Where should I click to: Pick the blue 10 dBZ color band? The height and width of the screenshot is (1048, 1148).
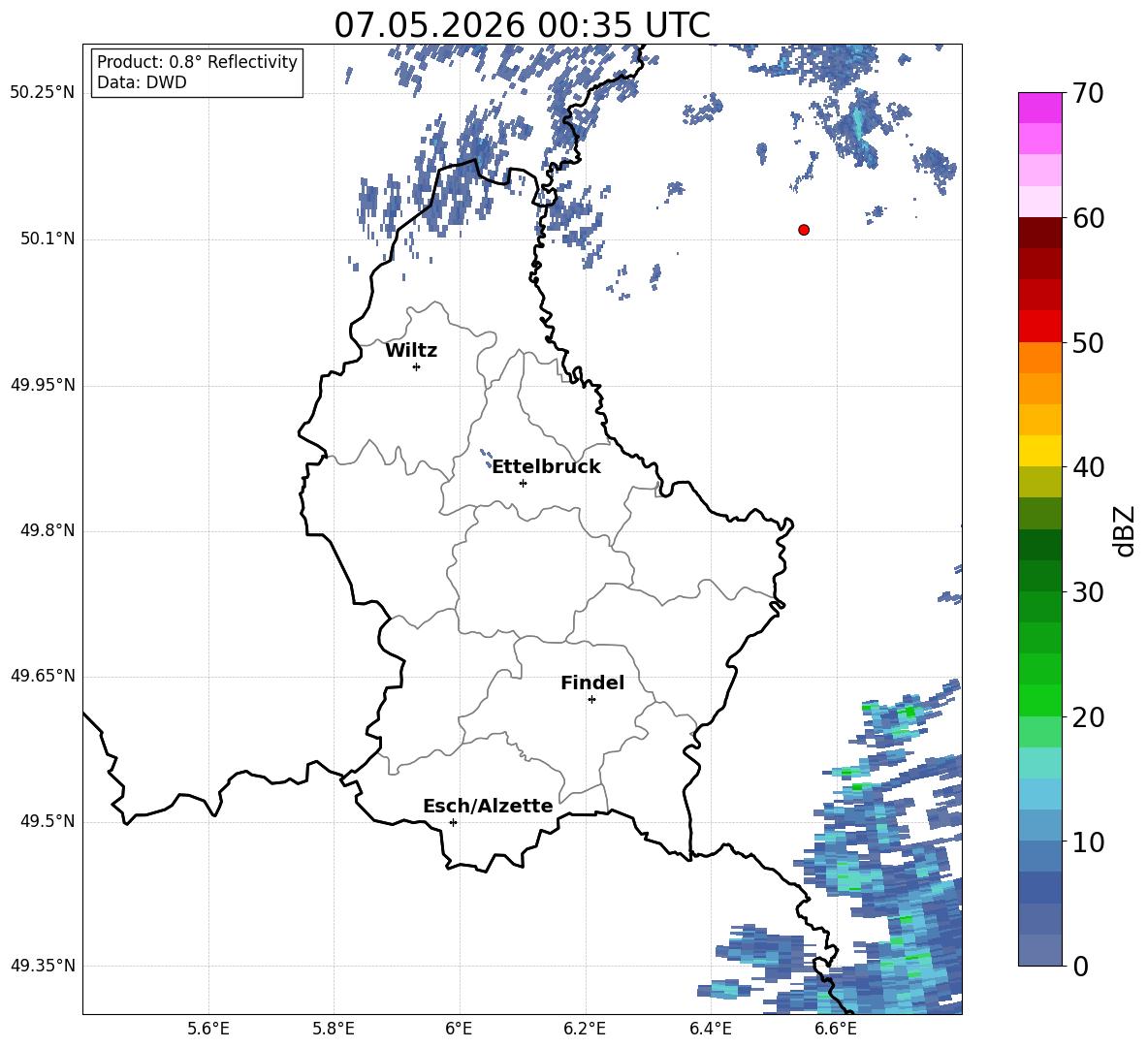pos(1039,825)
